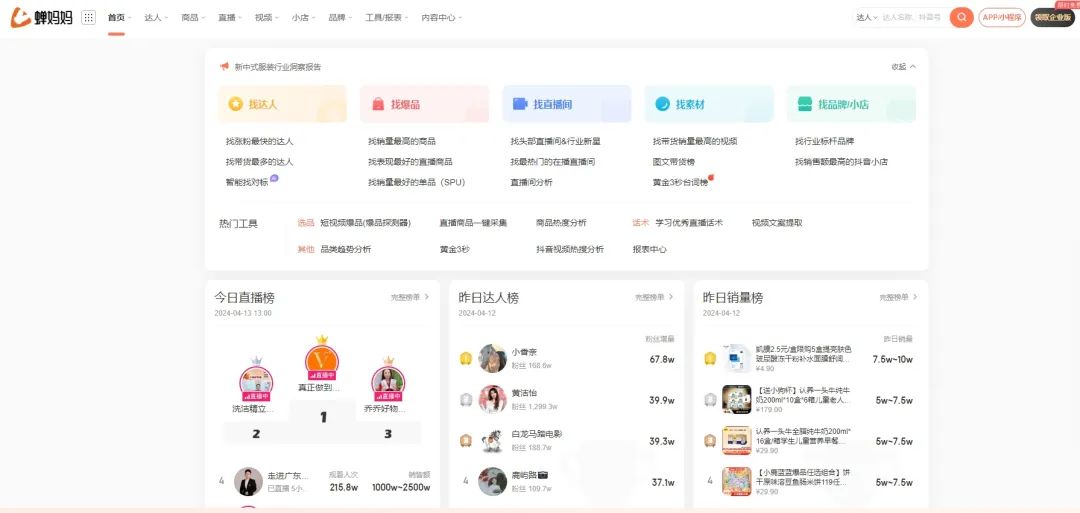Go to the 首页 tab
This screenshot has height=513, width=1080.
click(118, 18)
